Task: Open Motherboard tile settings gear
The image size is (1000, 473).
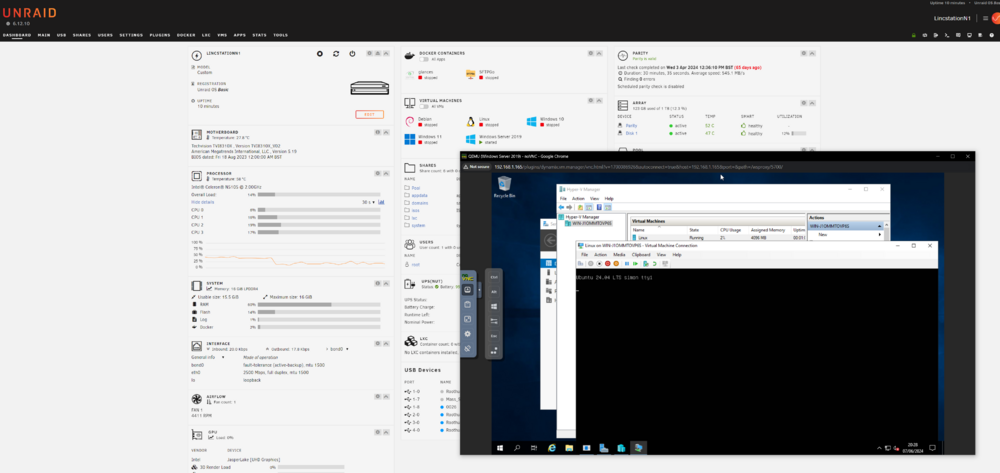Action: coord(378,133)
